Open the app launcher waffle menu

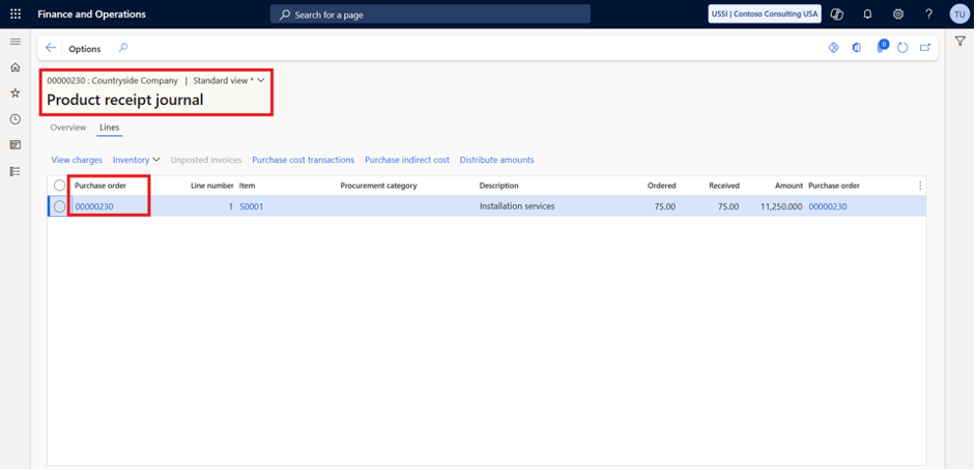click(x=16, y=14)
